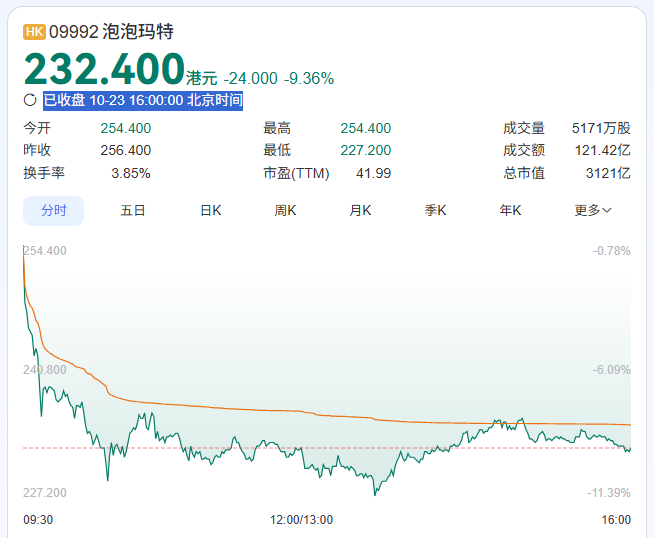This screenshot has width=654, height=538.
Task: Click the 16:00 time axis label
Action: coord(616,520)
